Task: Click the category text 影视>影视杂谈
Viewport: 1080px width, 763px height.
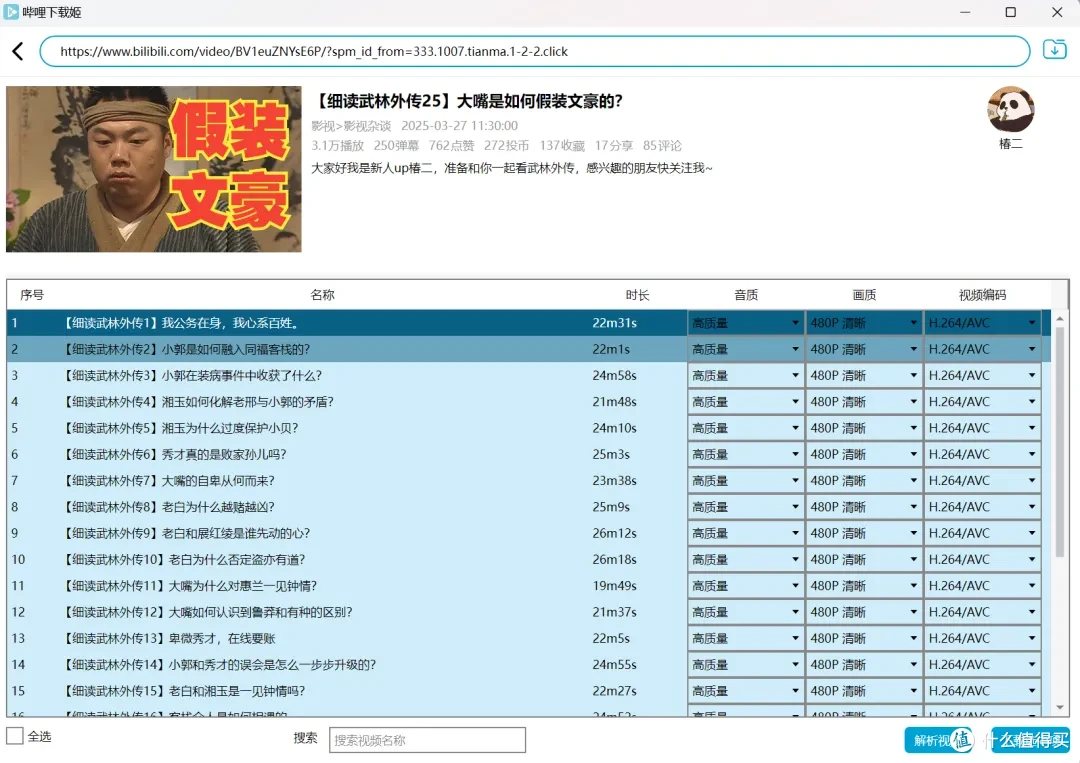Action: (x=351, y=126)
